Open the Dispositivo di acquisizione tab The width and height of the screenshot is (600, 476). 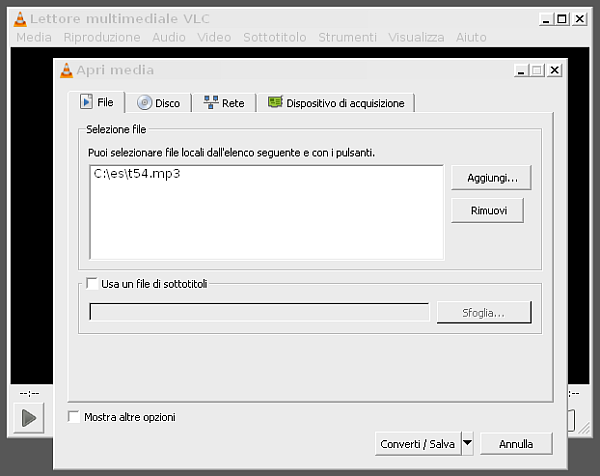click(336, 103)
